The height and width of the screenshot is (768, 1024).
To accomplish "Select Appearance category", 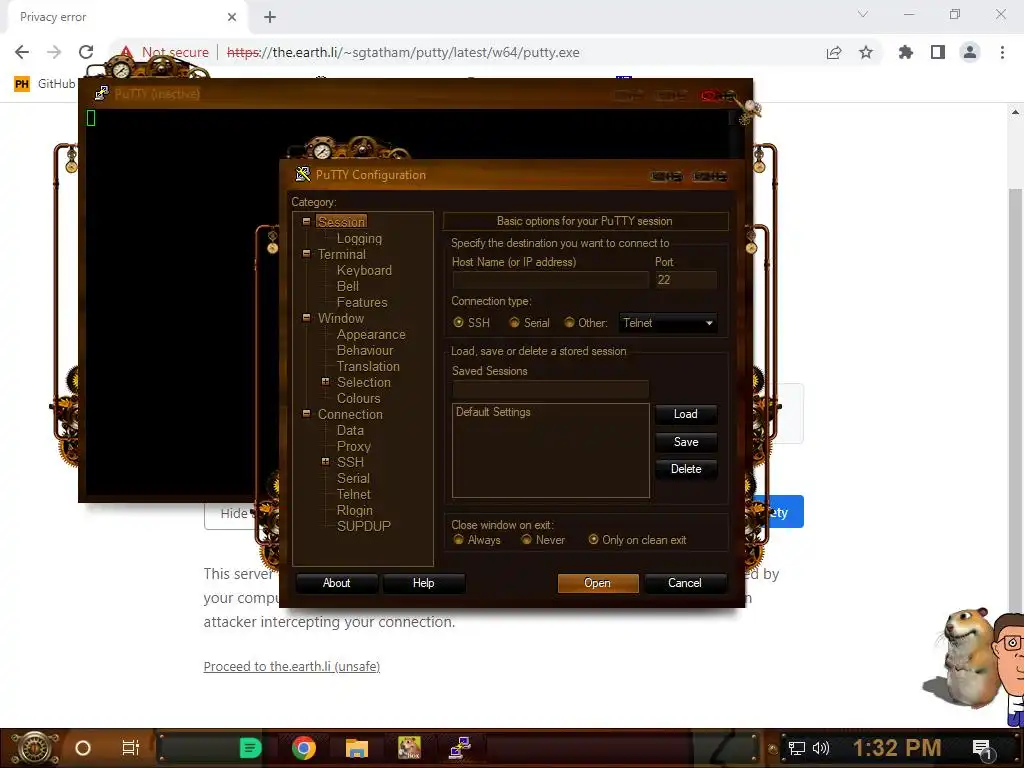I will click(x=371, y=334).
